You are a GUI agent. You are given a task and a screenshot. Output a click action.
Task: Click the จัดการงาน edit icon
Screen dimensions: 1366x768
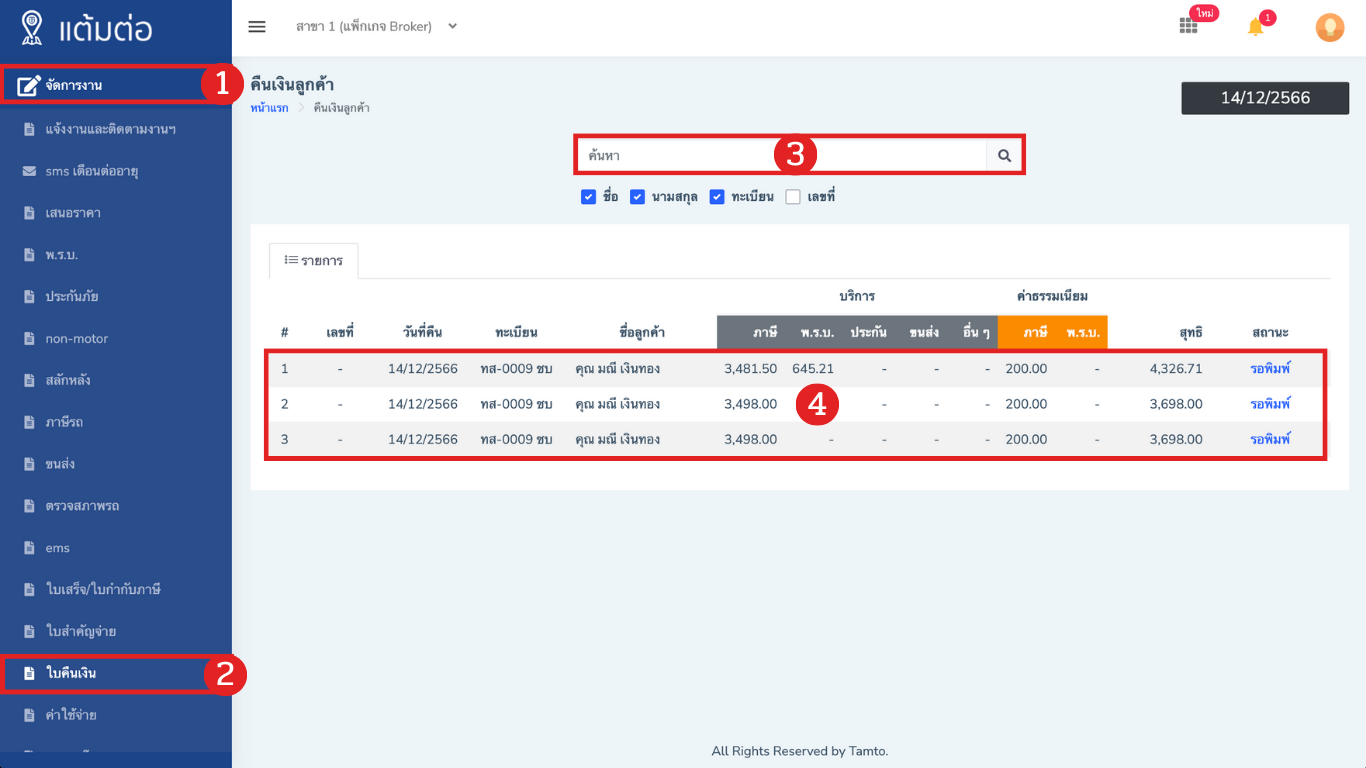30,85
